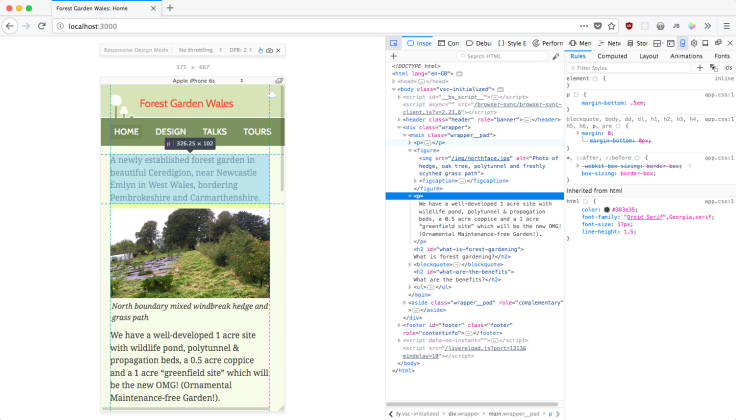
Task: Click DESIGN in the site navigation
Action: pos(171,132)
